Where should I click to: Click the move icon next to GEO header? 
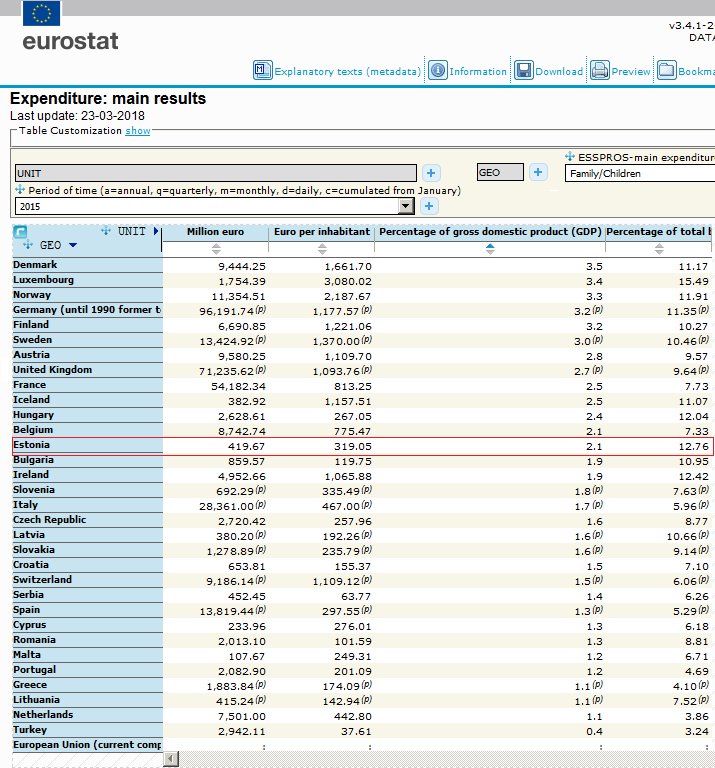pyautogui.click(x=28, y=244)
